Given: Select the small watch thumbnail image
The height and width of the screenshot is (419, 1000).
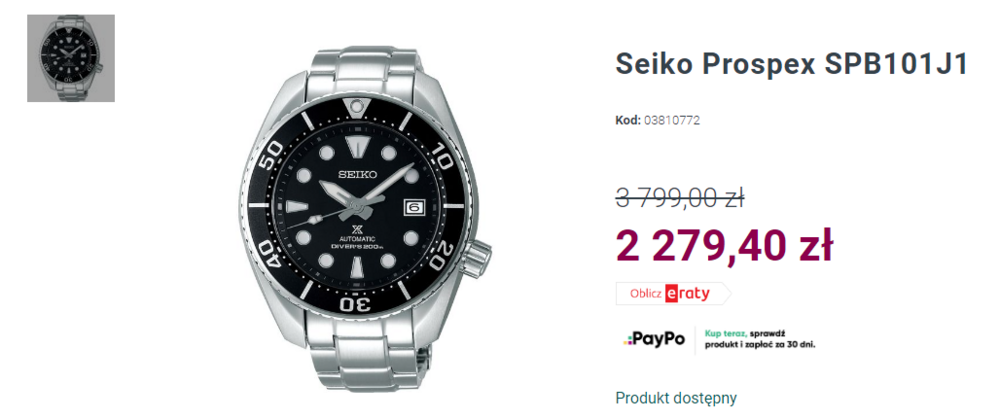Looking at the screenshot, I should click(71, 58).
